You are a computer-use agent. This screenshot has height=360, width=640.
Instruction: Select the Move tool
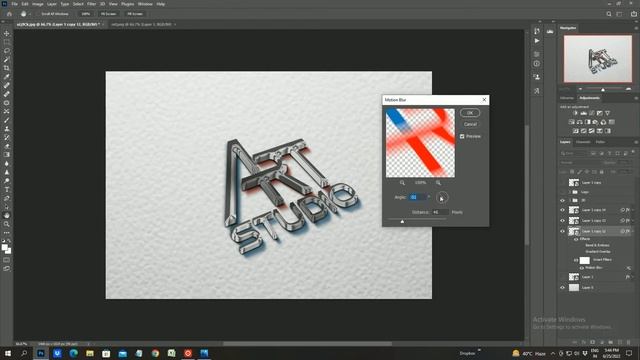coord(7,33)
